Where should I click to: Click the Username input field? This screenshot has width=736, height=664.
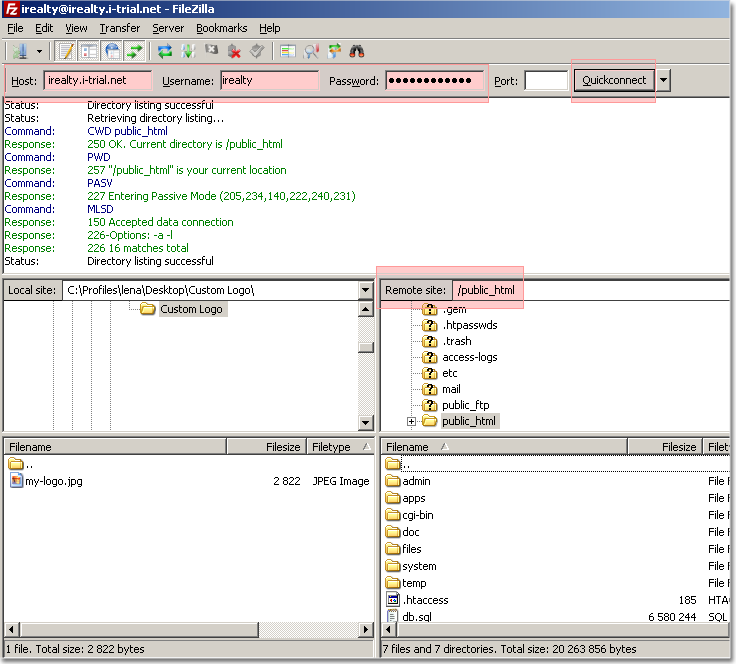pyautogui.click(x=269, y=80)
